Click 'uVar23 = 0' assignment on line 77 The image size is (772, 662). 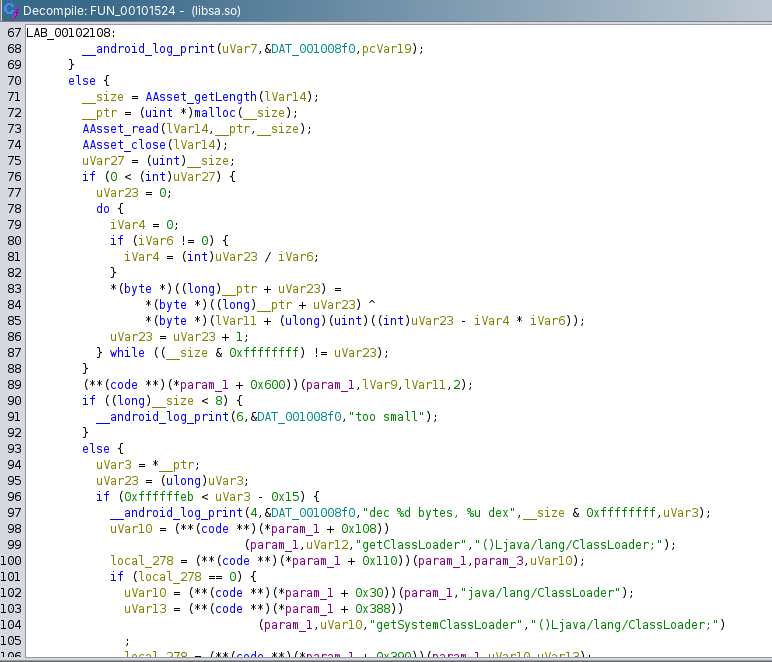(133, 193)
